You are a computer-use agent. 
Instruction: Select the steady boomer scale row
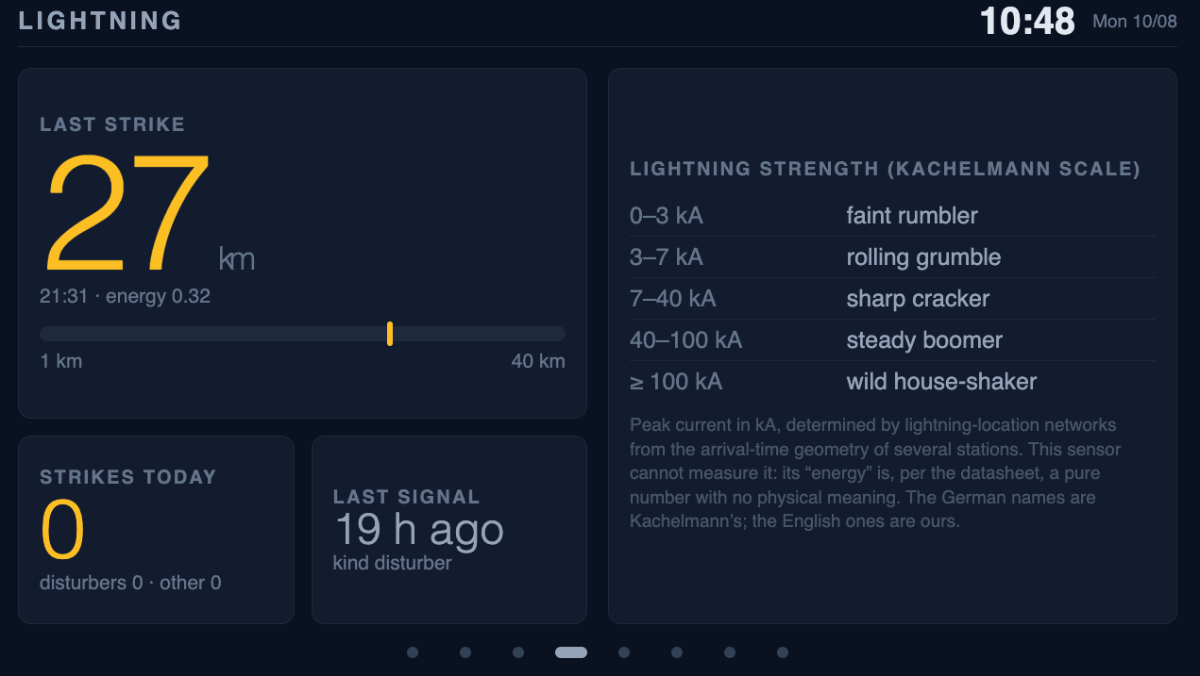click(x=892, y=340)
